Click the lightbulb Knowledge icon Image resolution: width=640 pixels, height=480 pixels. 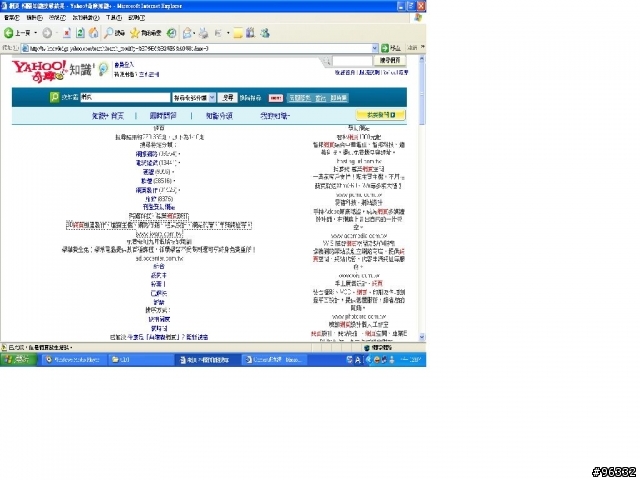tap(103, 69)
